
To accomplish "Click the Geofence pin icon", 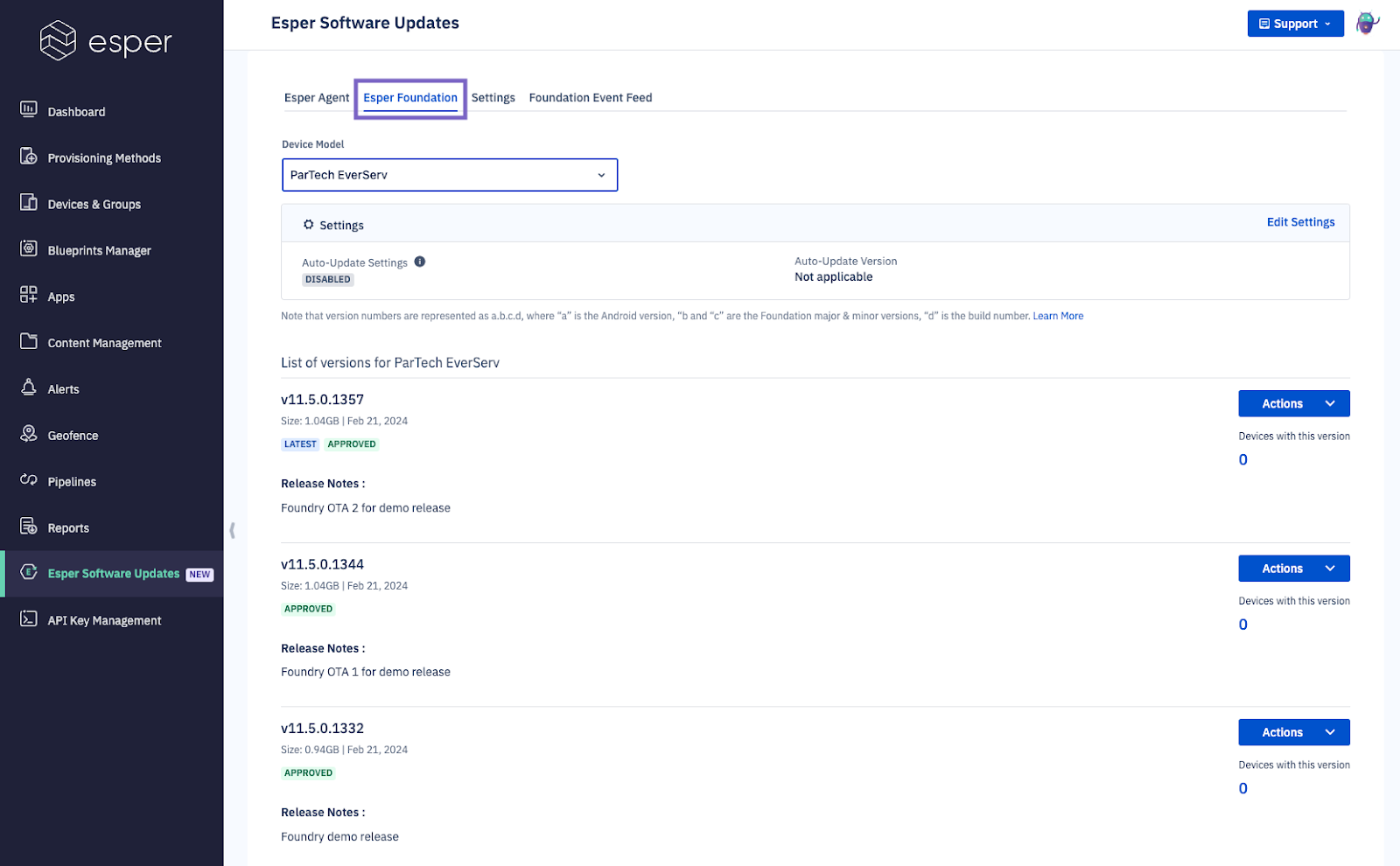I will pos(29,434).
